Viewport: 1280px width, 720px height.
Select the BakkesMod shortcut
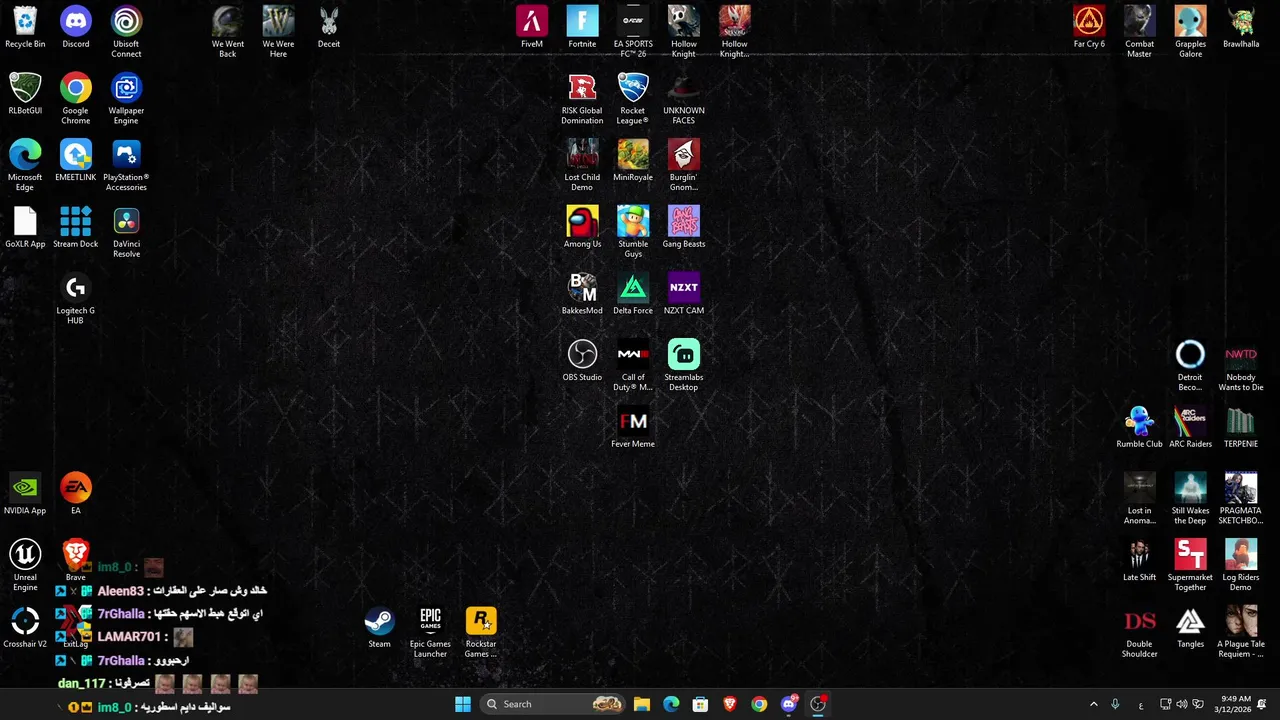pyautogui.click(x=582, y=294)
